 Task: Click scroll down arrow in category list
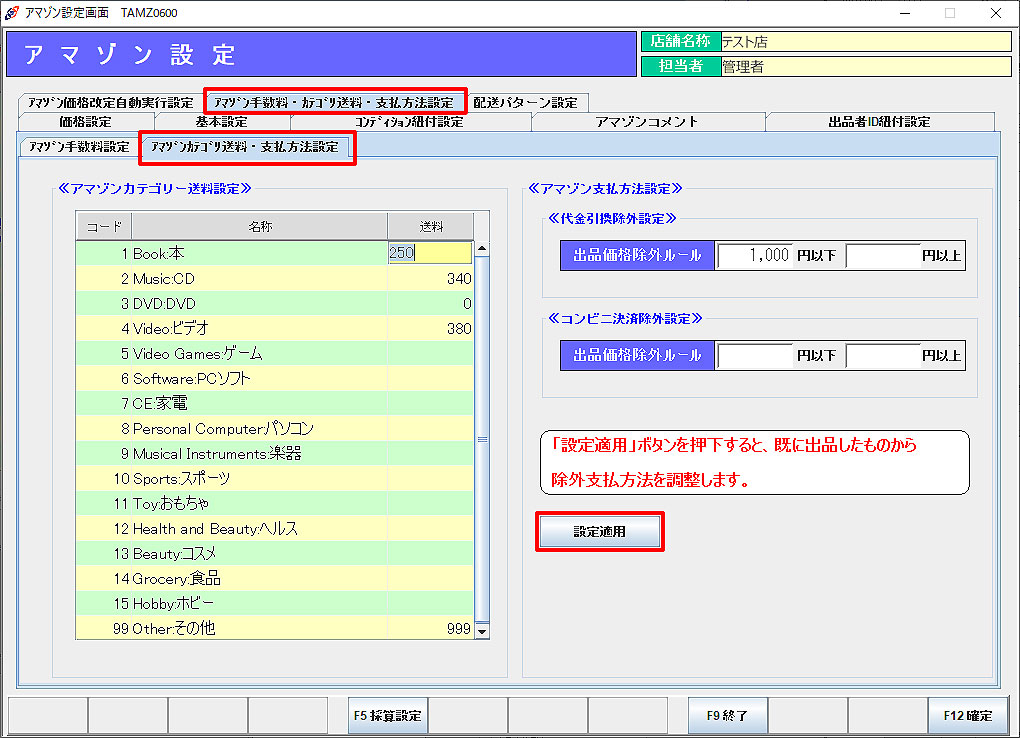click(482, 631)
